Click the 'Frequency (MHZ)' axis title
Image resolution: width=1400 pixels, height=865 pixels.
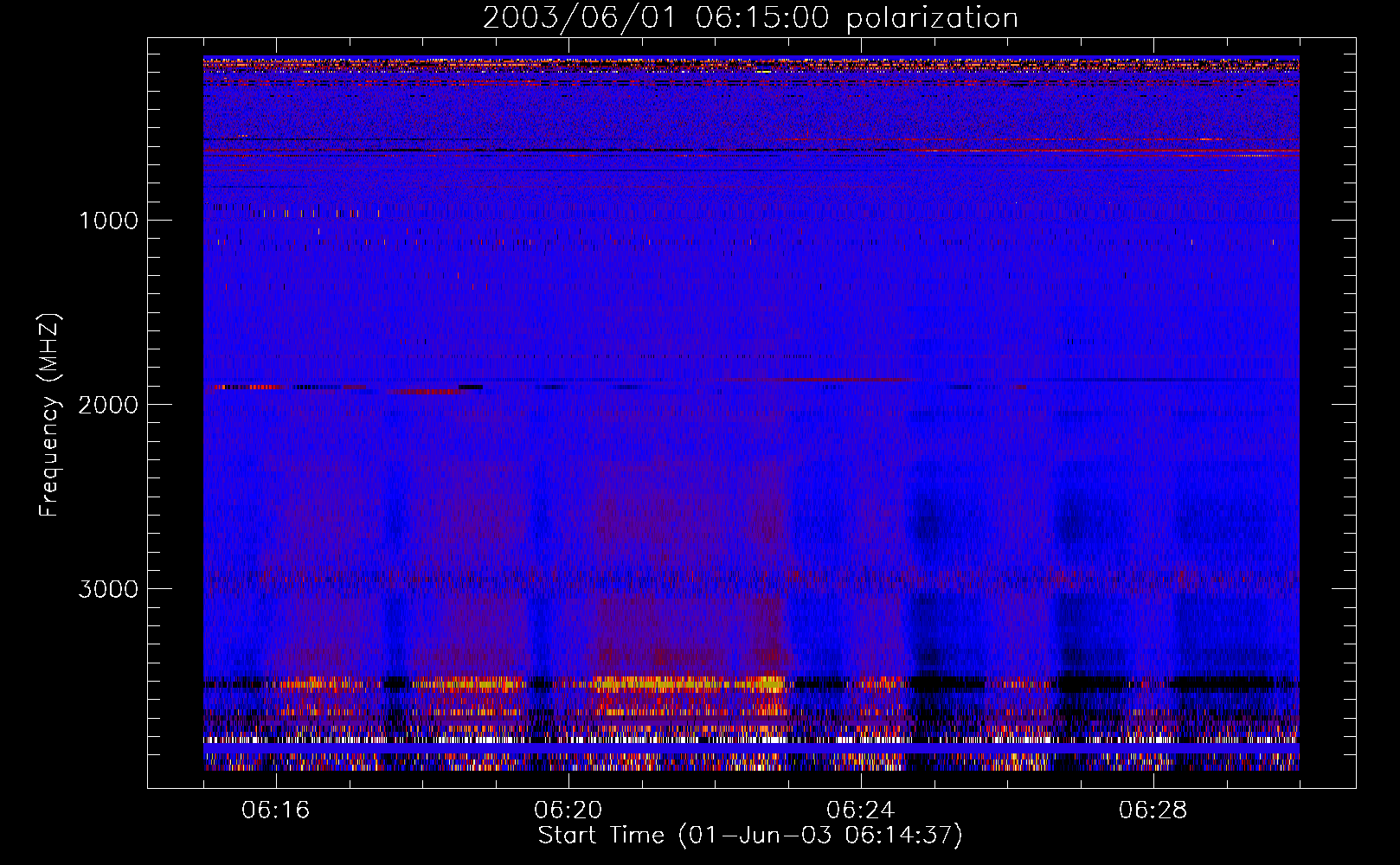click(49, 414)
